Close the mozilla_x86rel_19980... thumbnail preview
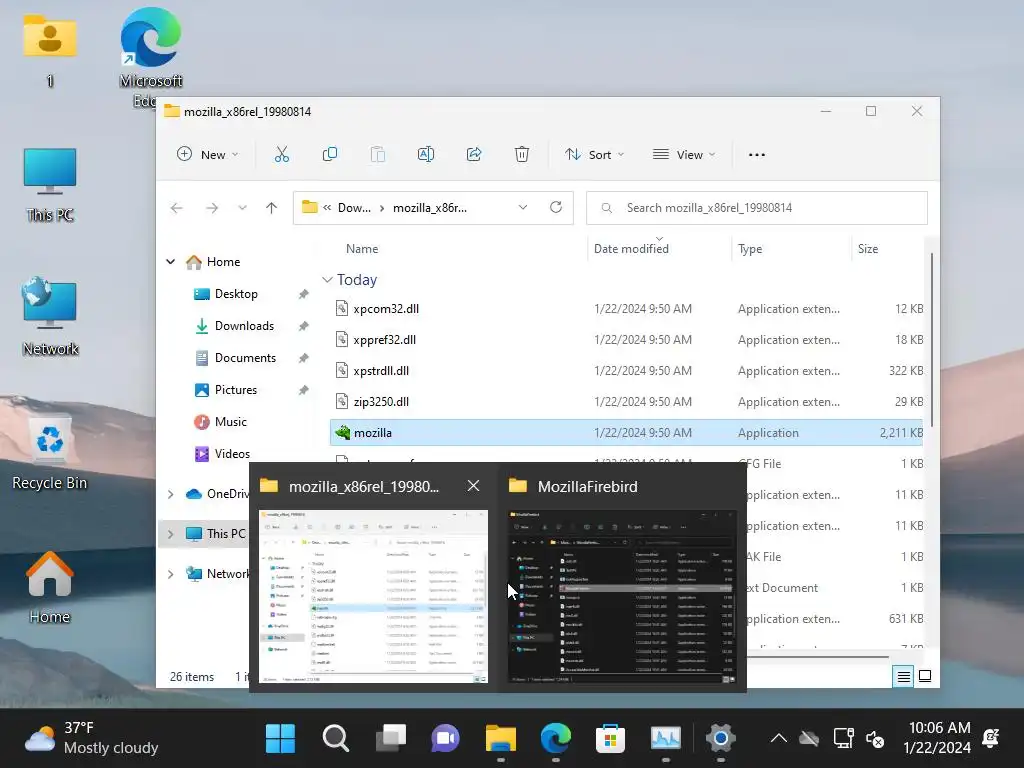1024x768 pixels. click(473, 486)
